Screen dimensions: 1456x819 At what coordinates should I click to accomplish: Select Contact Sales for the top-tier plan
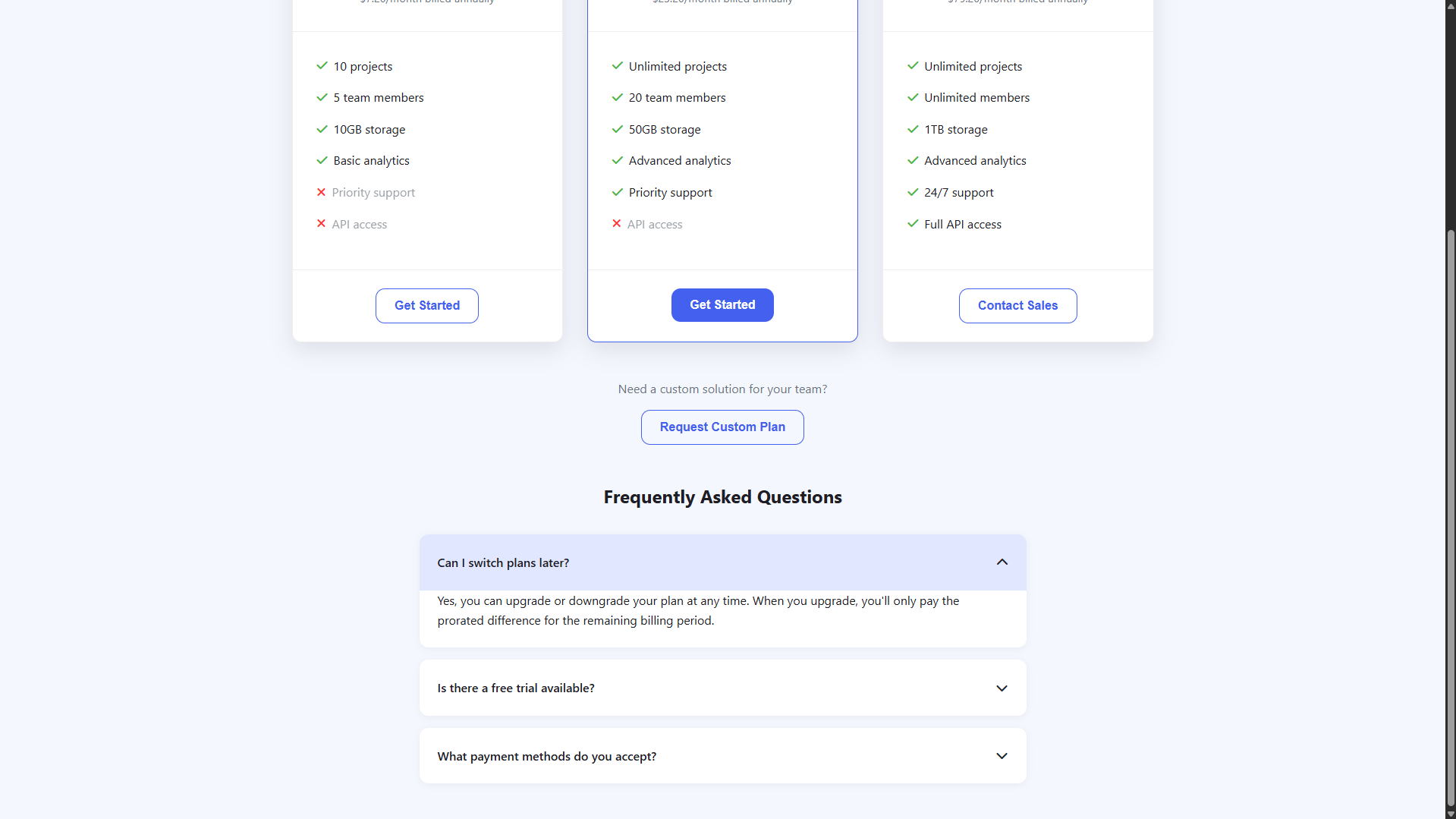[x=1017, y=305]
